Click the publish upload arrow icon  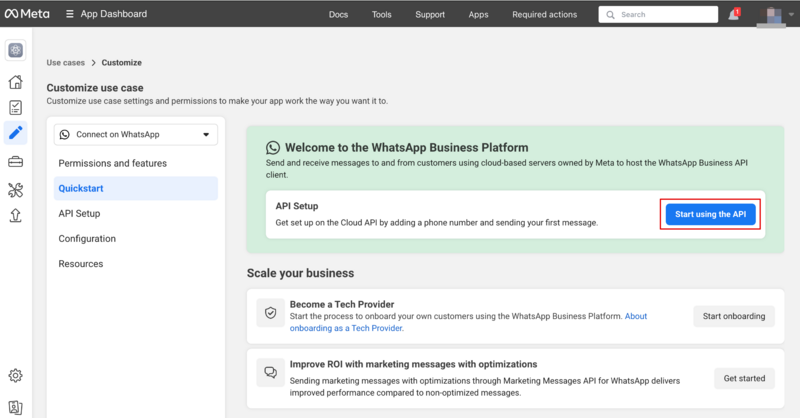pyautogui.click(x=15, y=215)
